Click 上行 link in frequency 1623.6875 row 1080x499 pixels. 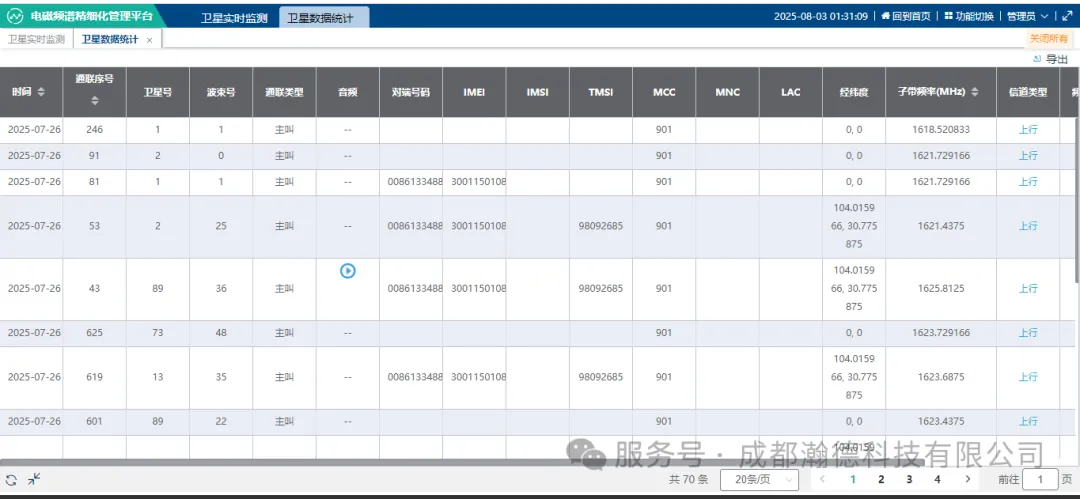pyautogui.click(x=1028, y=377)
